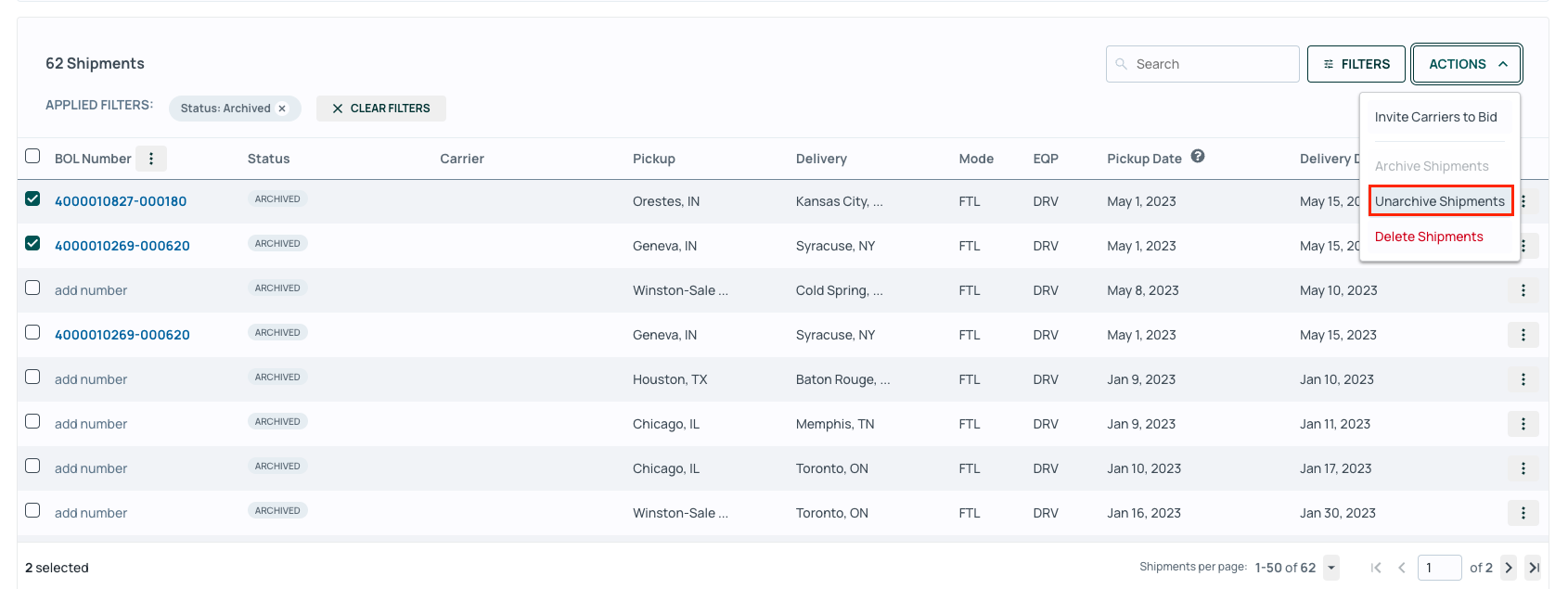
Task: Click the shipment Search field
Action: [1202, 64]
